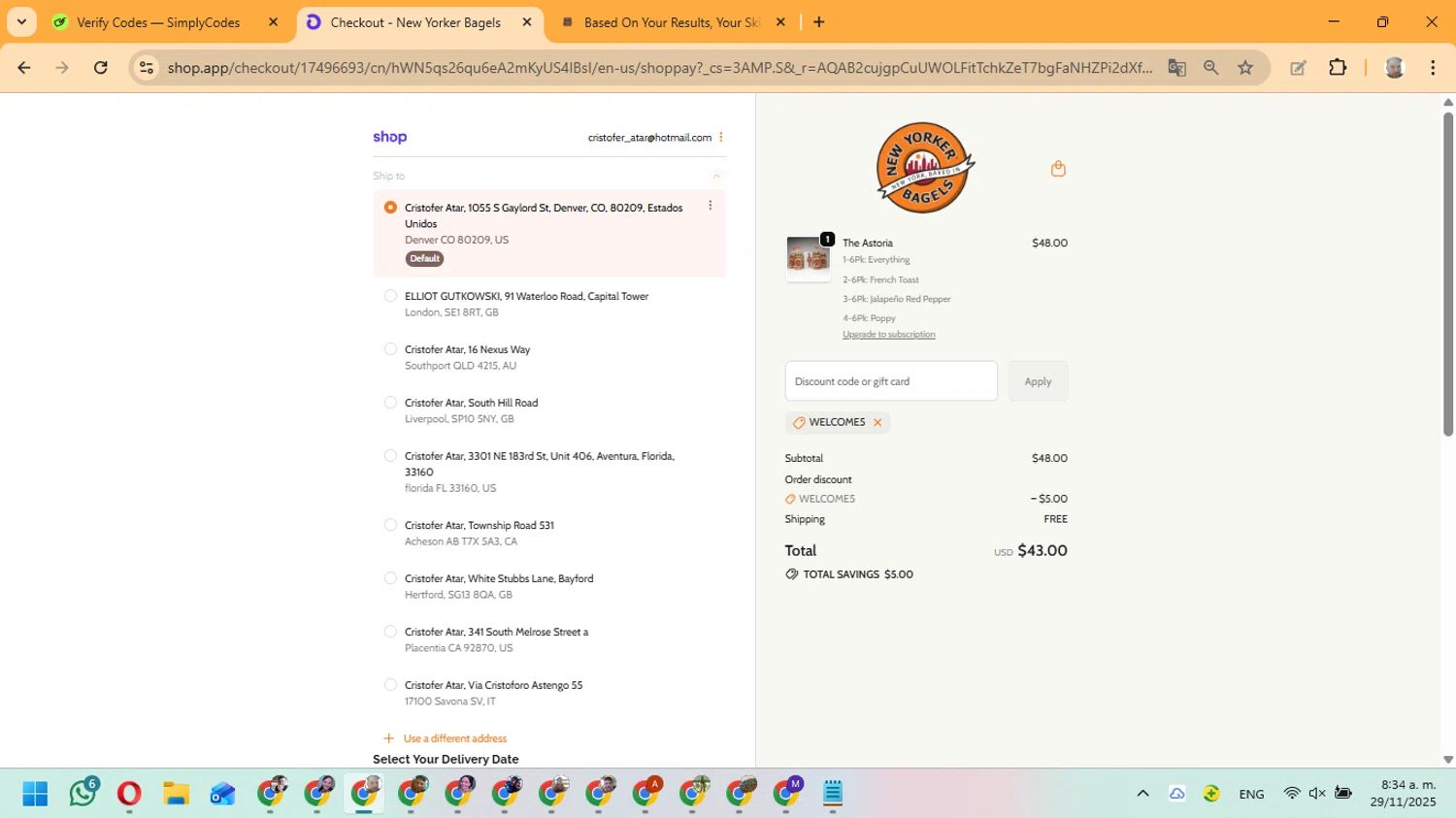Collapse the Ship to section
Viewport: 1456px width, 818px height.
tap(716, 176)
